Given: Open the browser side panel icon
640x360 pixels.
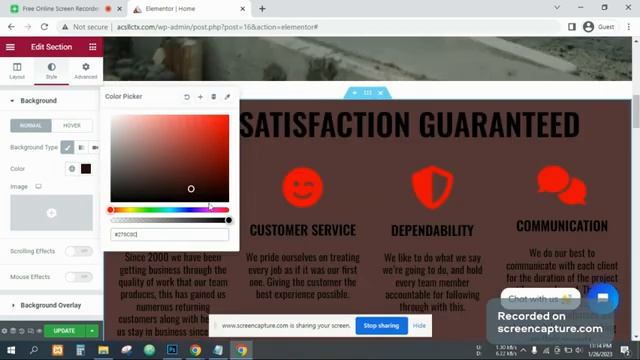Looking at the screenshot, I should tap(572, 27).
